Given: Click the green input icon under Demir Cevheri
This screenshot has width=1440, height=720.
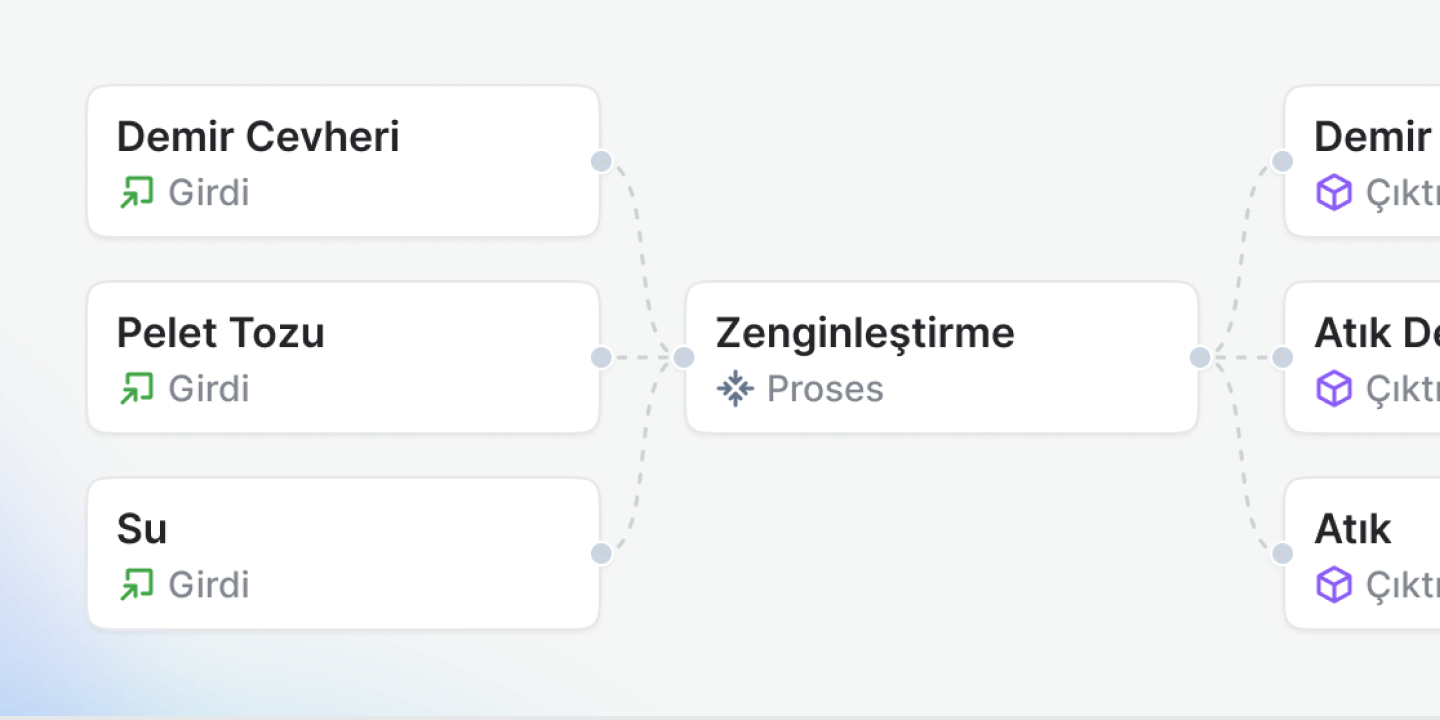Looking at the screenshot, I should pyautogui.click(x=136, y=192).
